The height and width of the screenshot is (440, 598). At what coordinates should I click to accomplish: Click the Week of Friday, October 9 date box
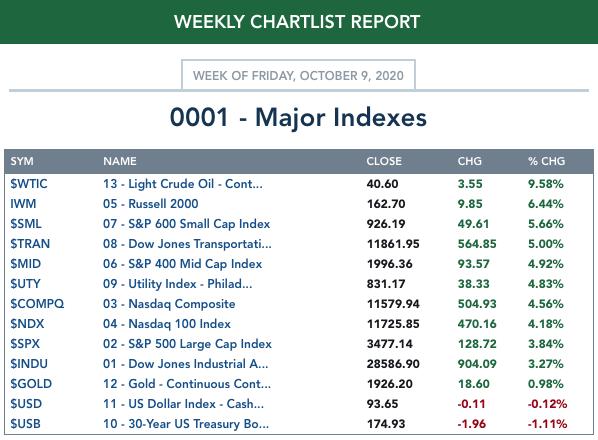pos(298,75)
